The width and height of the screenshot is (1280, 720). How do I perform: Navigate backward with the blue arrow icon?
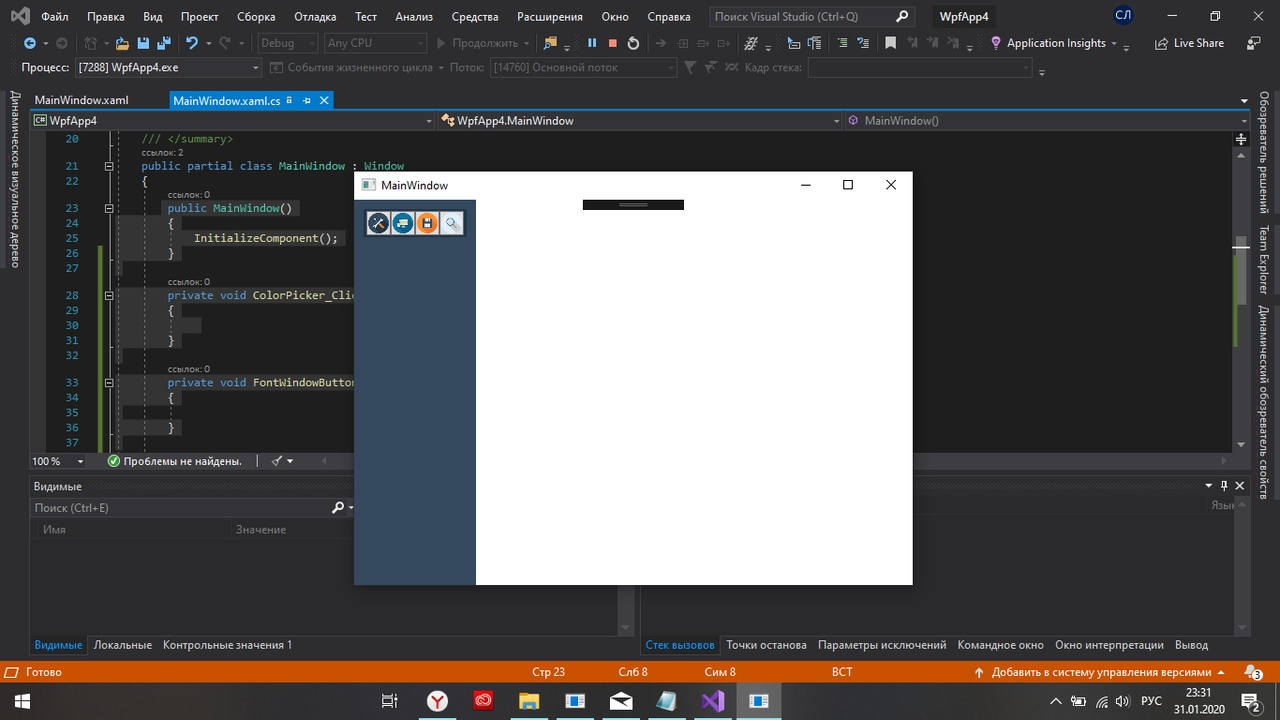tap(30, 43)
